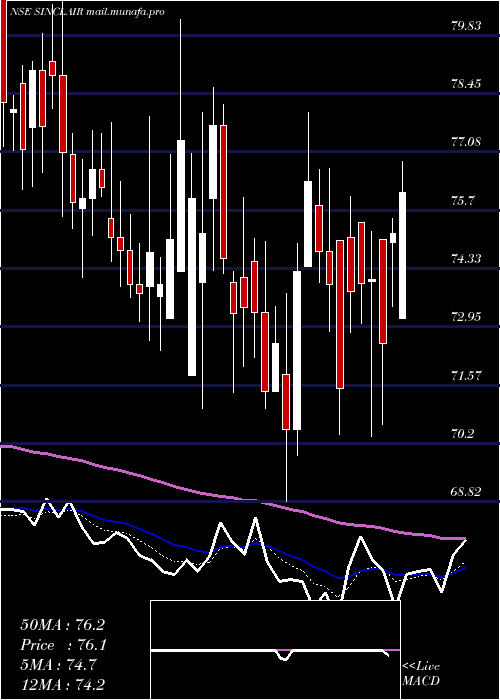Click the 74.33 price axis label
Image resolution: width=500 pixels, height=700 pixels.
click(466, 258)
